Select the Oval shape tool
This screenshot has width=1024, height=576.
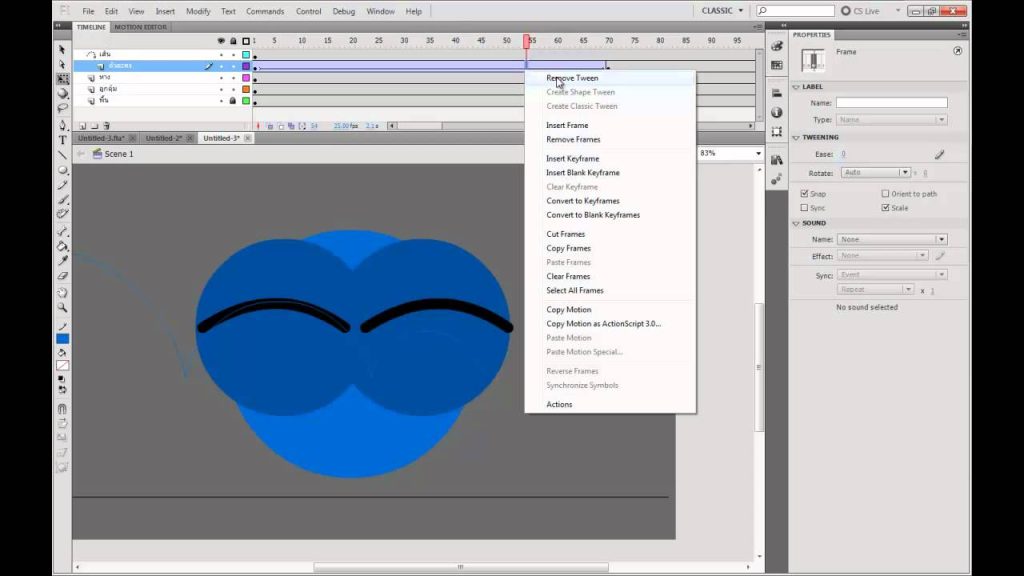(x=62, y=170)
